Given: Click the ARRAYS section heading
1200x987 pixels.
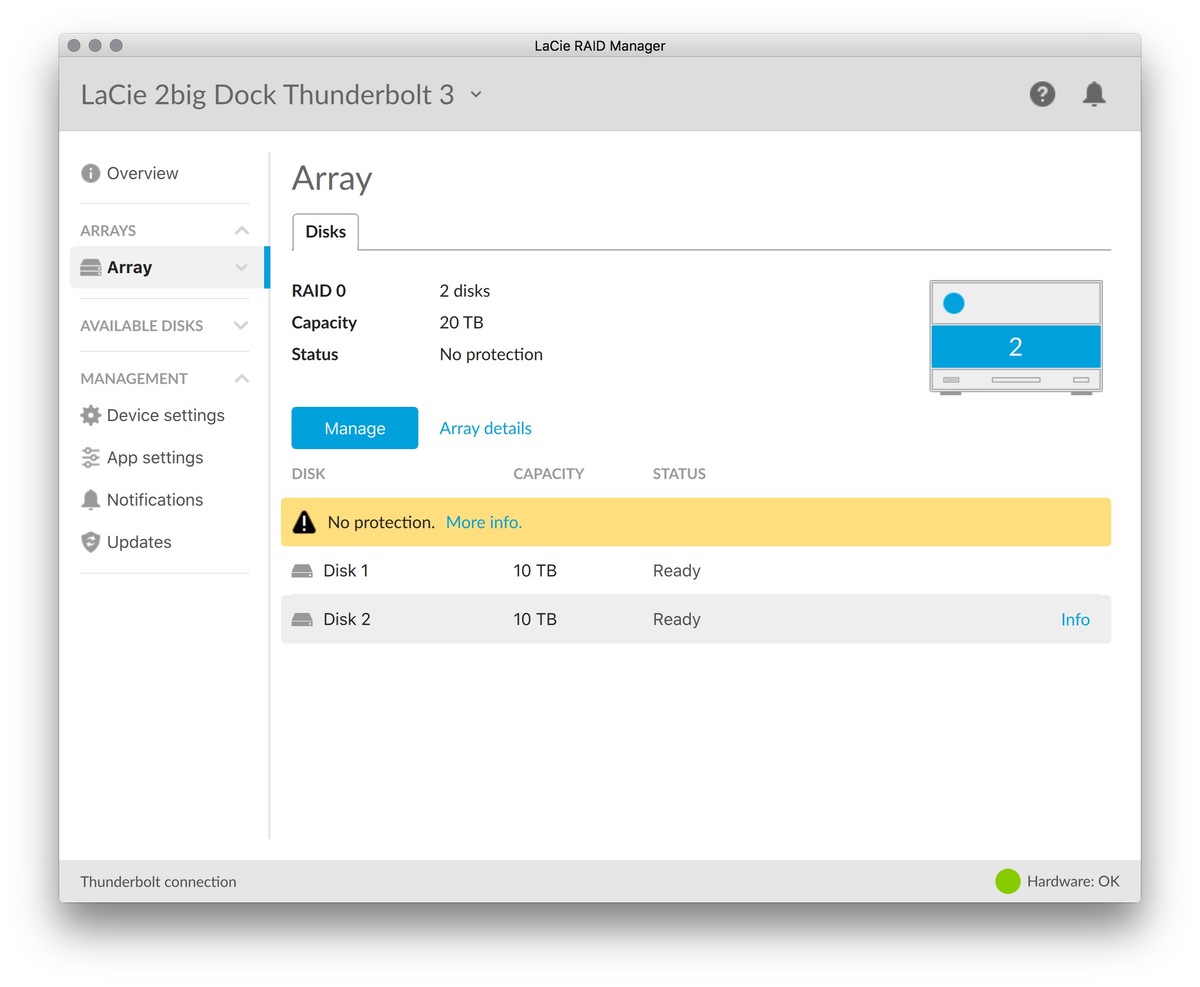Looking at the screenshot, I should coord(108,231).
